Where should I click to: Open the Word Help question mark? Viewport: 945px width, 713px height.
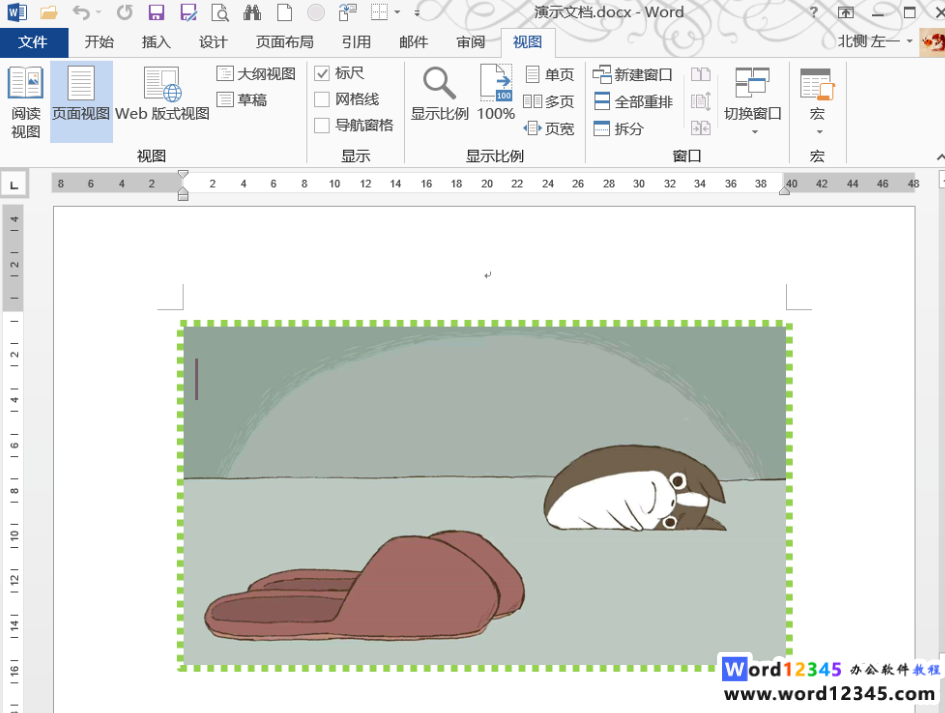point(814,12)
